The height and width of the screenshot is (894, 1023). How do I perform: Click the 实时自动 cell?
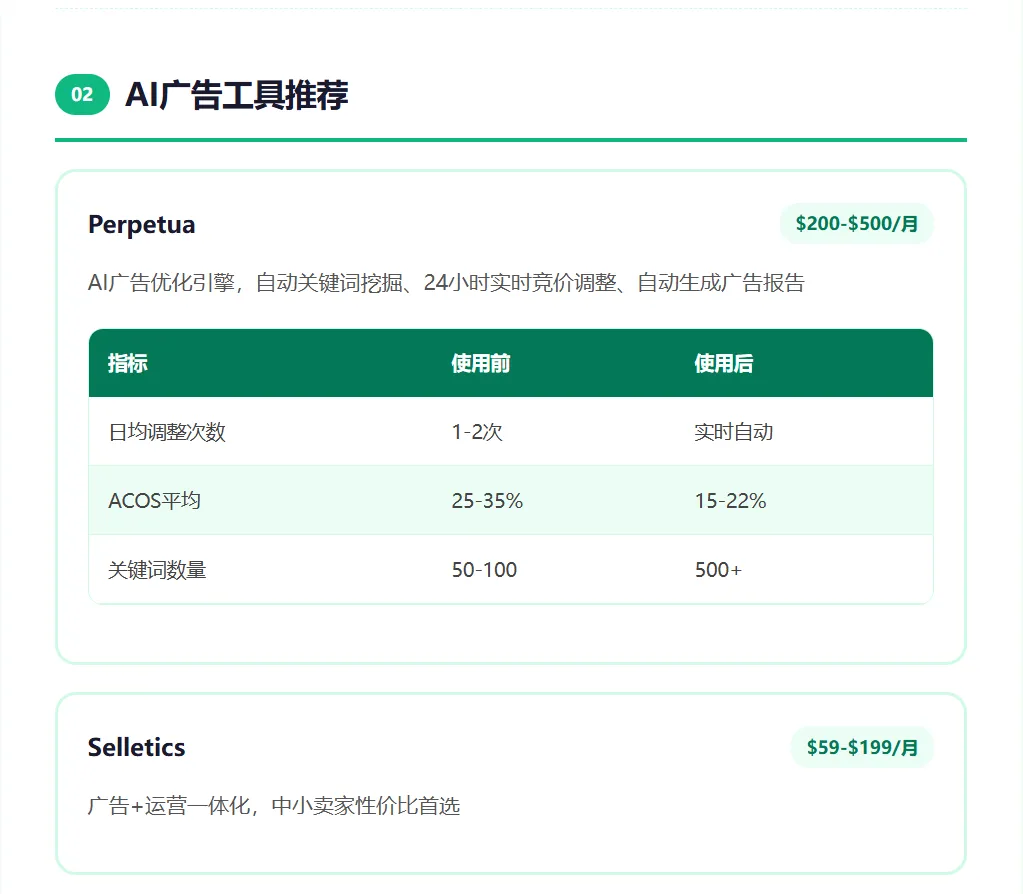733,432
